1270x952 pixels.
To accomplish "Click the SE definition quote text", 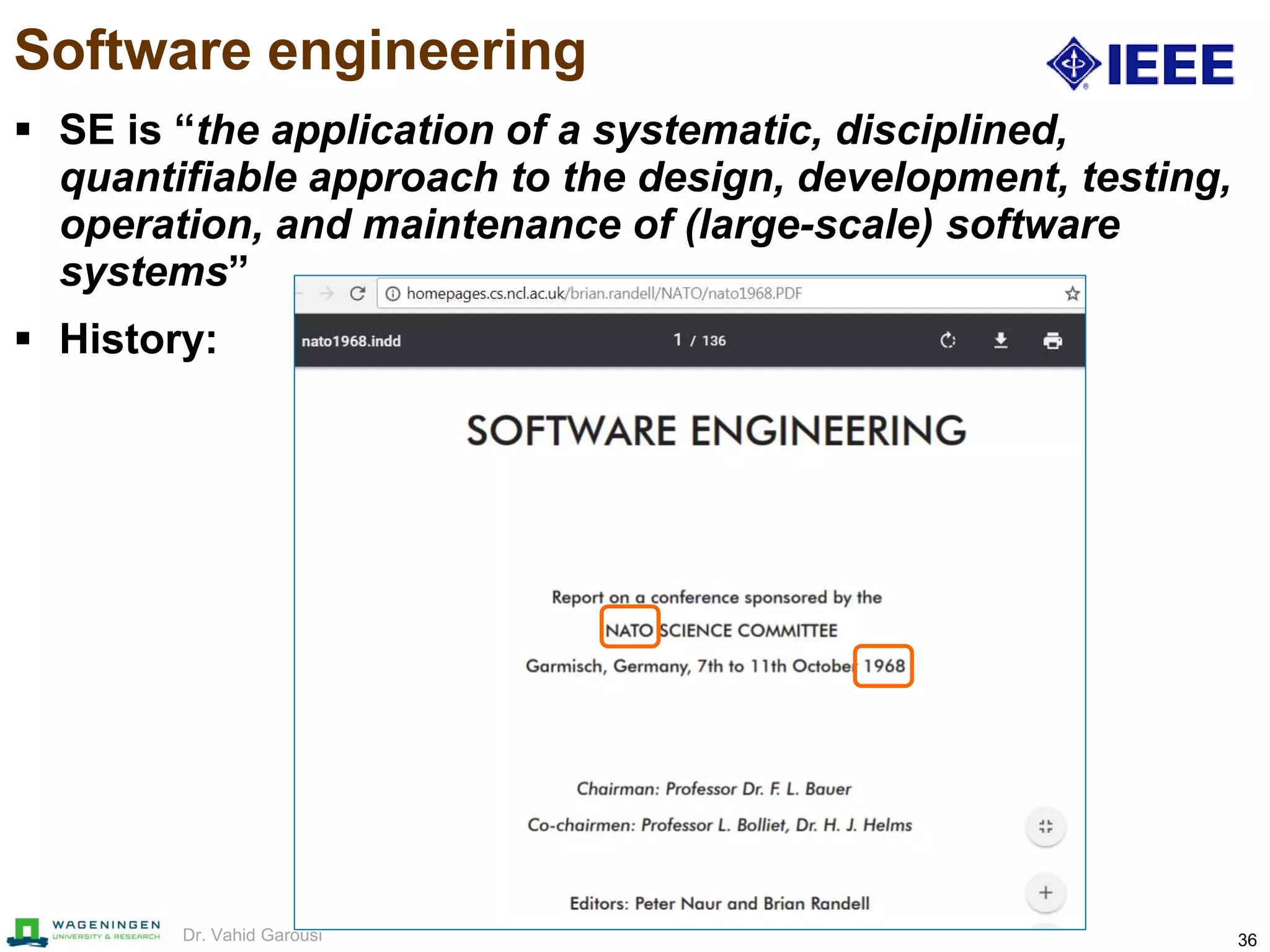I will tap(645, 201).
